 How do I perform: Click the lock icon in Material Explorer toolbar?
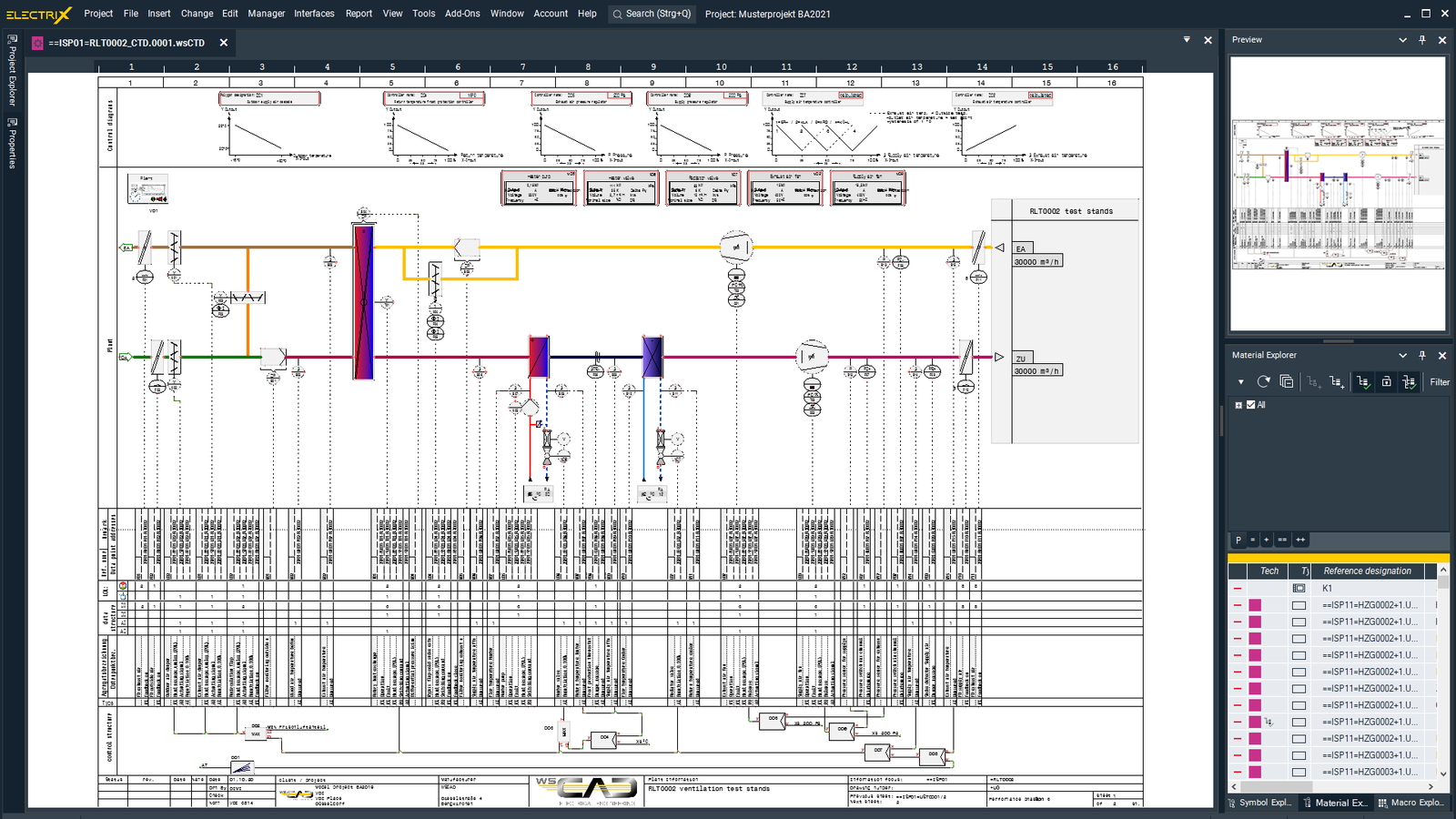coord(1386,382)
